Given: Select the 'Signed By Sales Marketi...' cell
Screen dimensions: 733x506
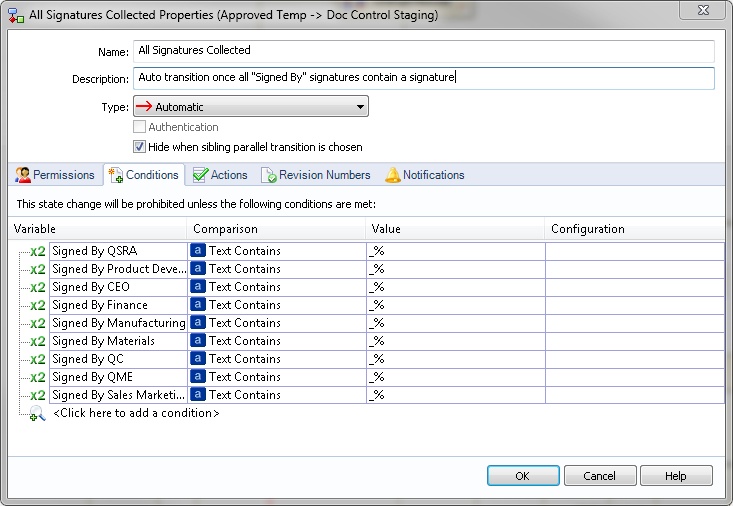Looking at the screenshot, I should click(x=118, y=395).
